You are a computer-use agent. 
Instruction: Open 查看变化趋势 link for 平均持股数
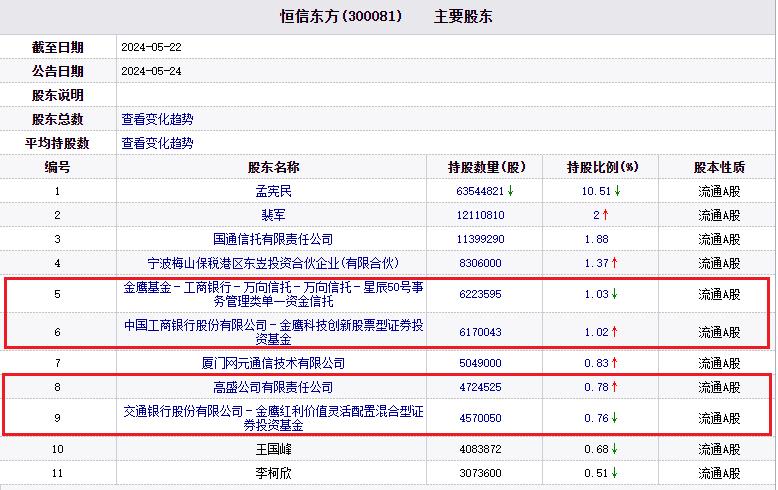[x=157, y=143]
